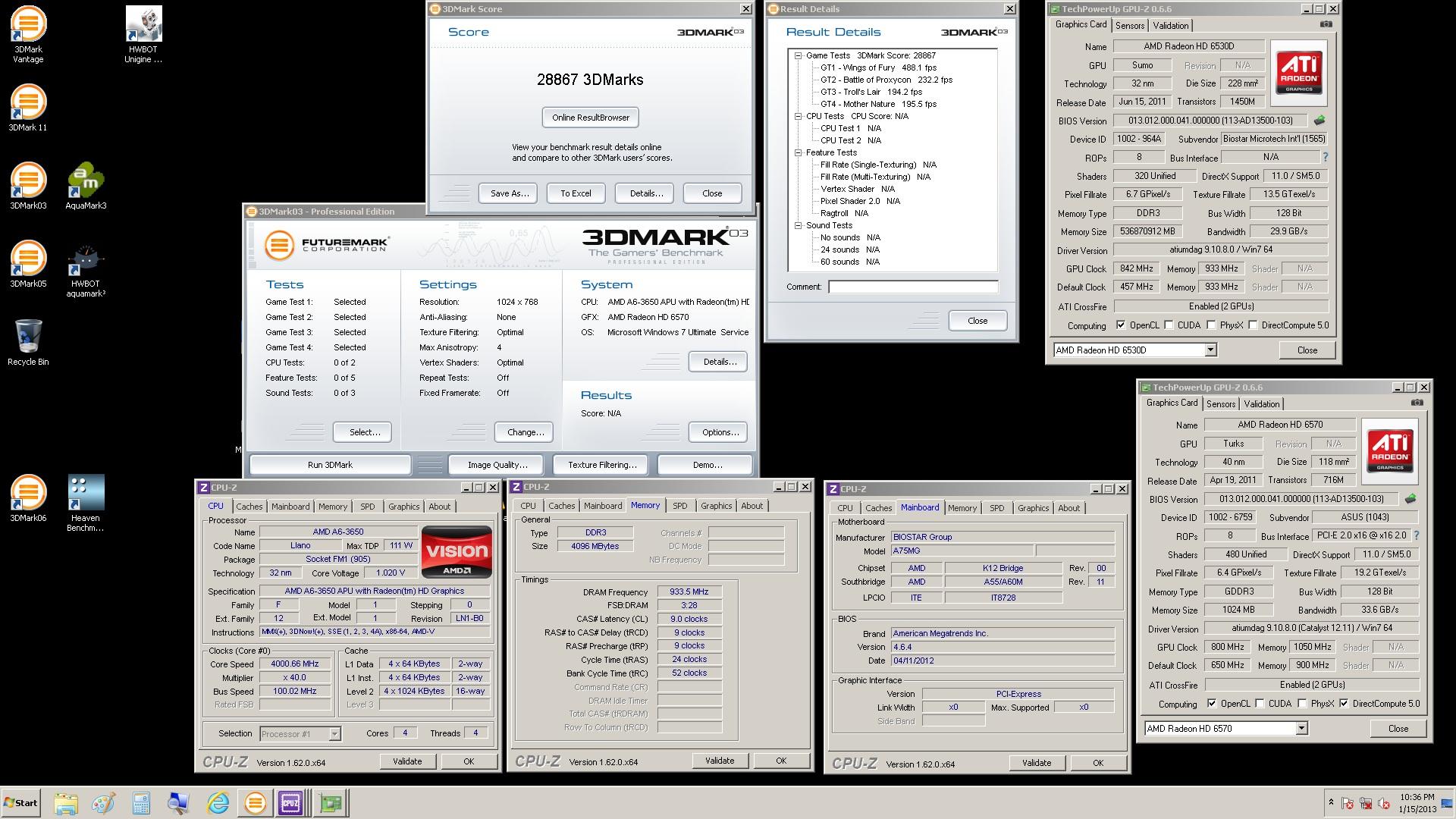
Task: Show hidden system tray icons
Action: tap(1331, 802)
